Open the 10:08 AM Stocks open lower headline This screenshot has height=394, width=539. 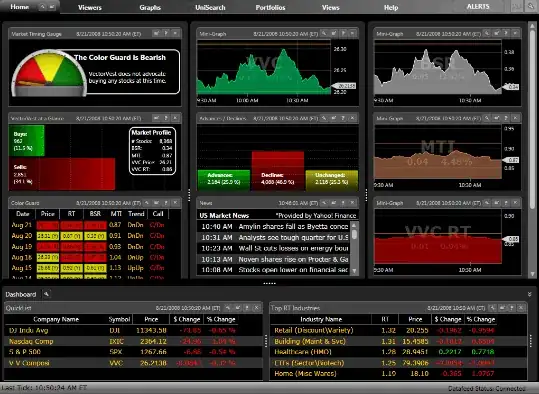tap(274, 270)
